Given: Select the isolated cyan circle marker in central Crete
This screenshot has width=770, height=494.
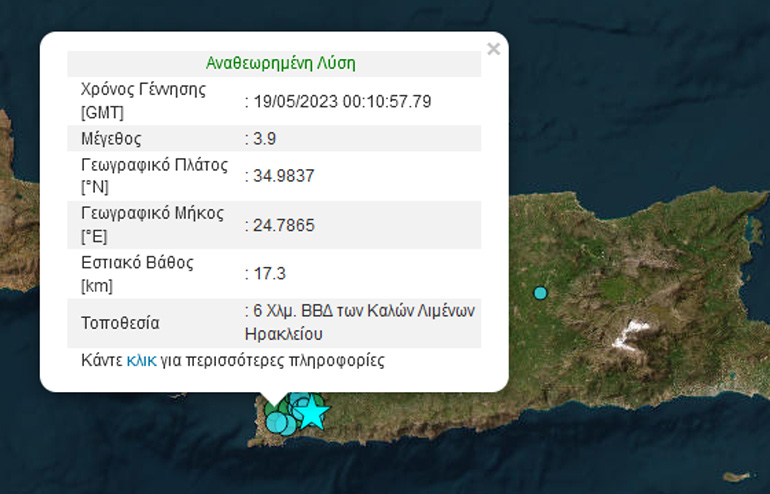Looking at the screenshot, I should click(540, 293).
